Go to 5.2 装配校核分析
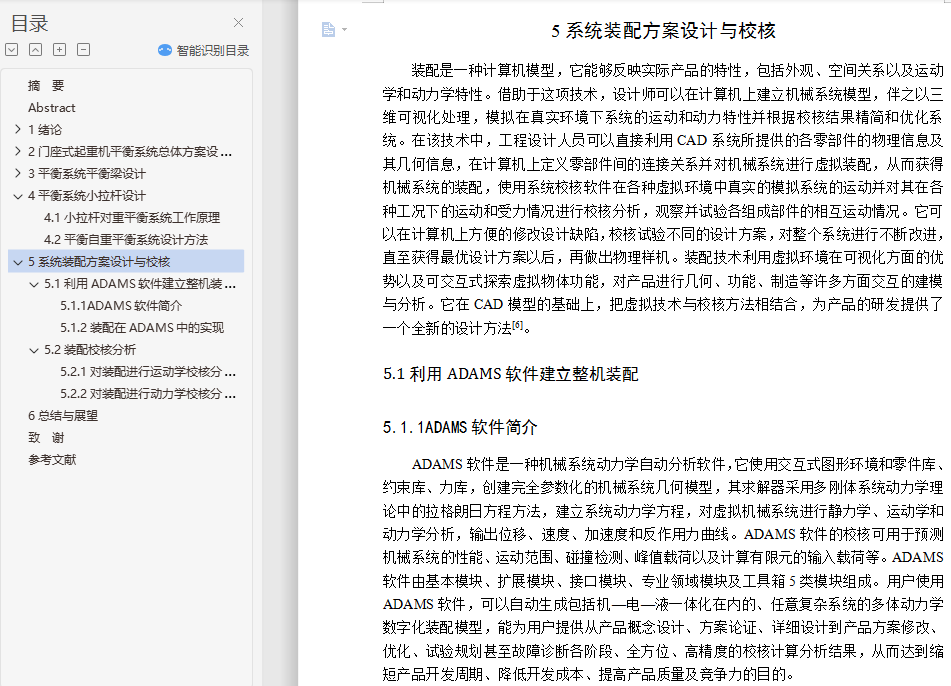This screenshot has width=951, height=686. click(90, 349)
